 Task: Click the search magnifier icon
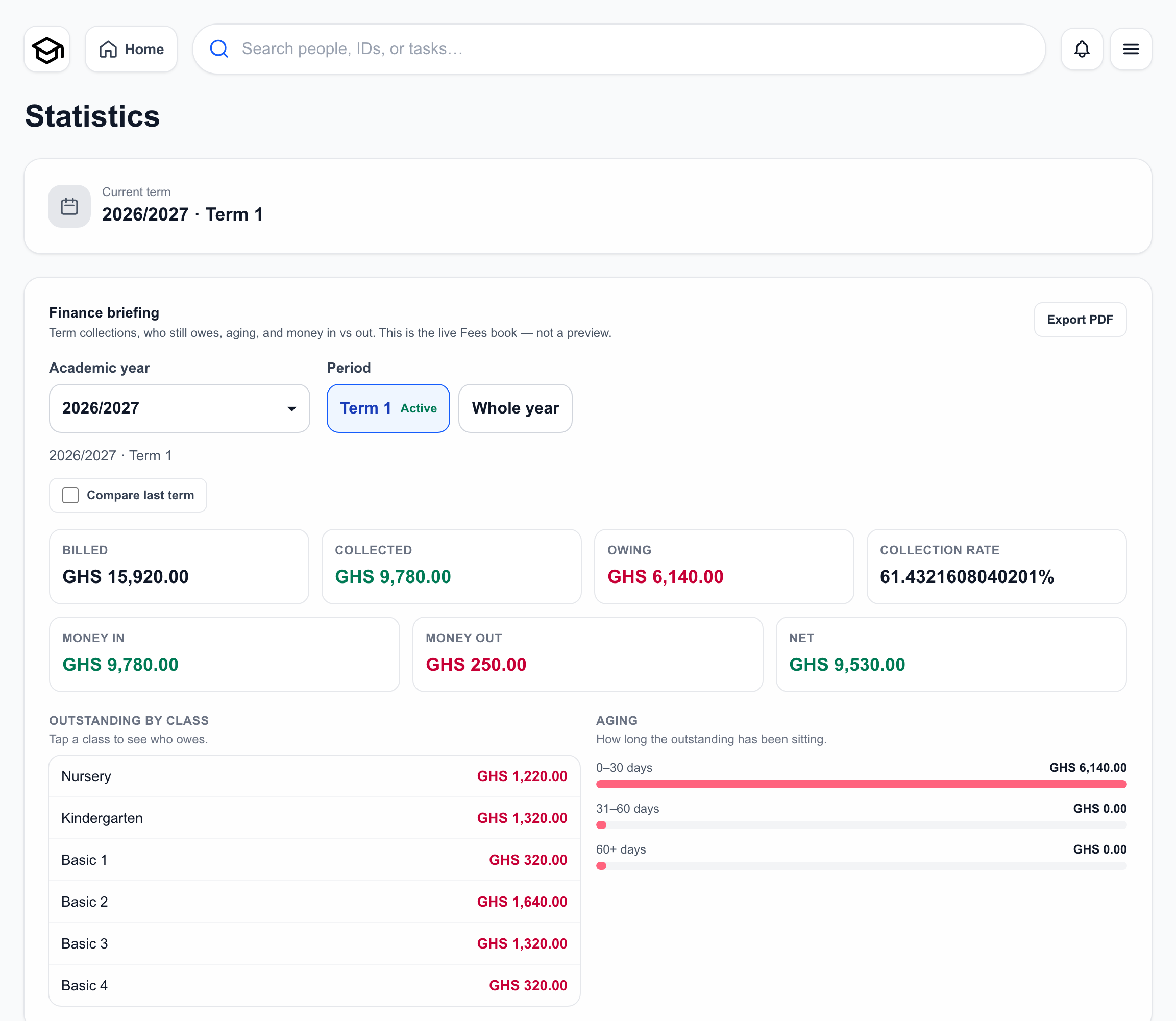219,49
